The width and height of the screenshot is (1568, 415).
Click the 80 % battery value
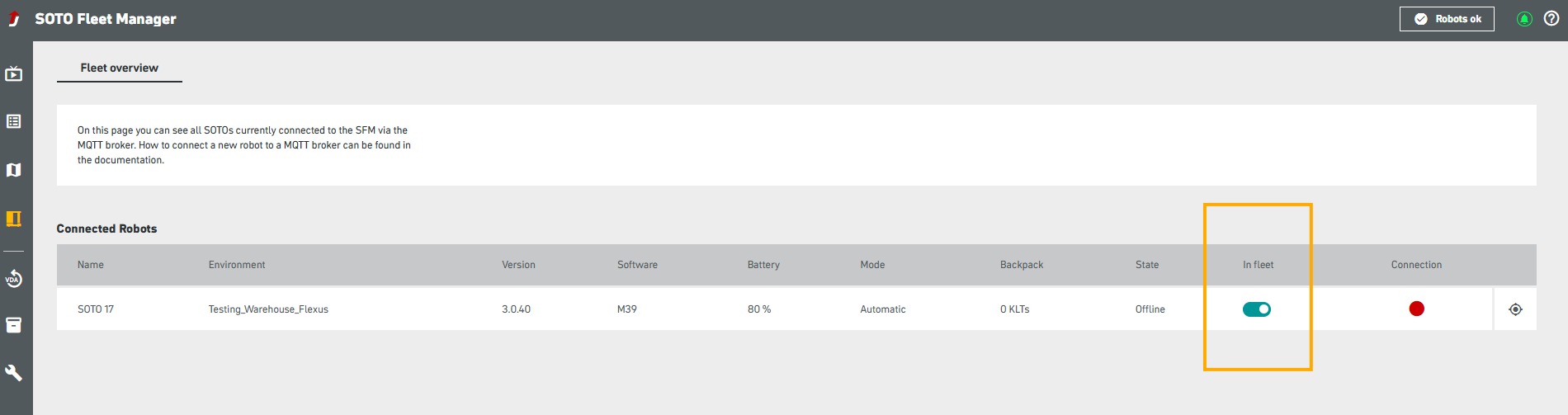tap(759, 309)
